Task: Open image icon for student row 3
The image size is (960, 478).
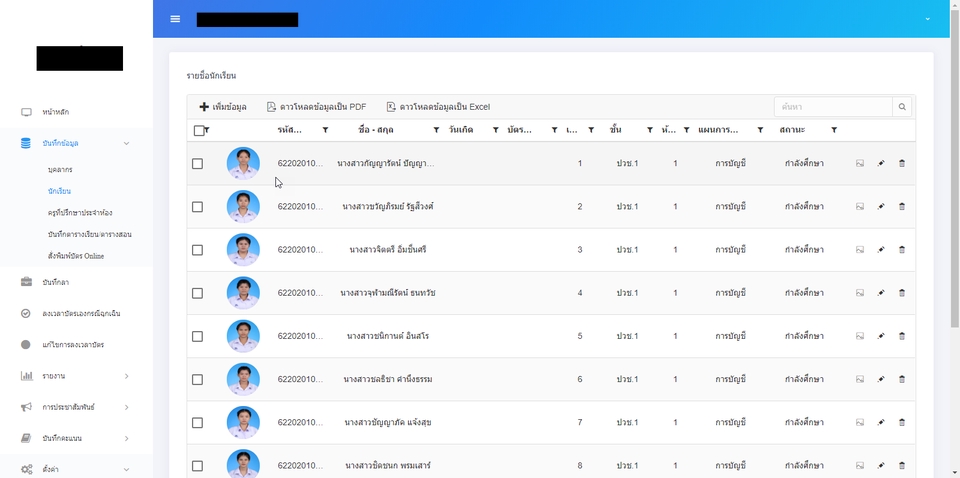Action: pos(860,250)
